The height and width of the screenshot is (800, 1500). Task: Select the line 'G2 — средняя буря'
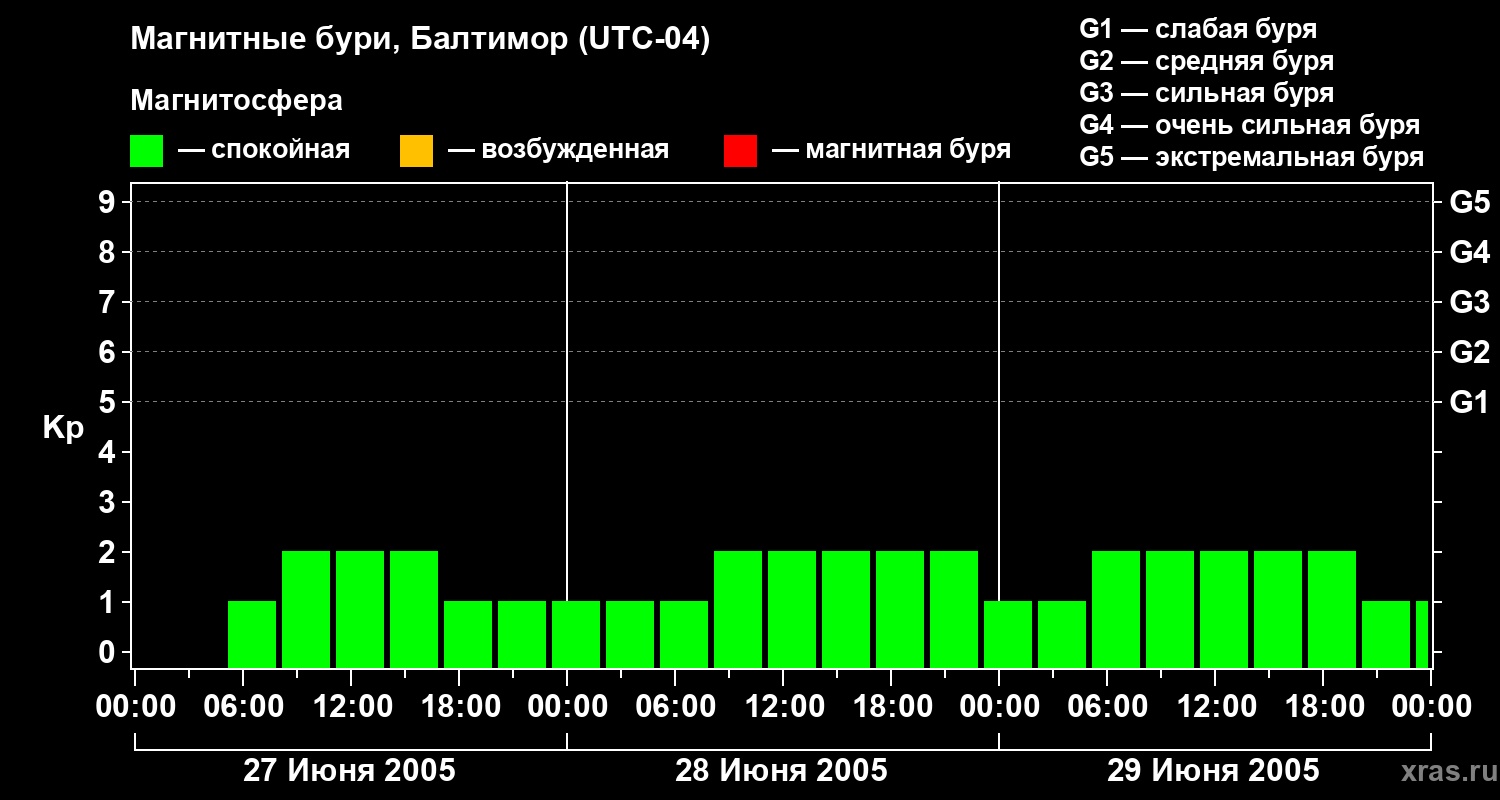[1206, 61]
